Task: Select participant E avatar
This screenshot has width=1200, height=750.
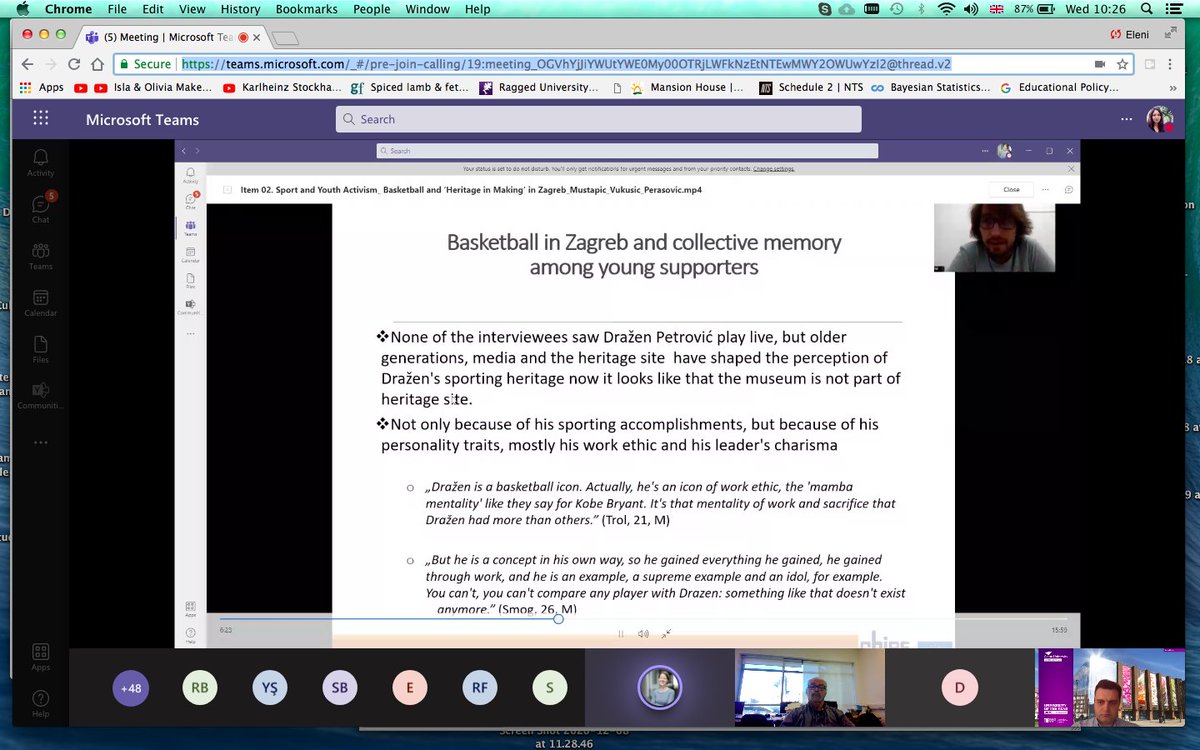Action: click(410, 688)
